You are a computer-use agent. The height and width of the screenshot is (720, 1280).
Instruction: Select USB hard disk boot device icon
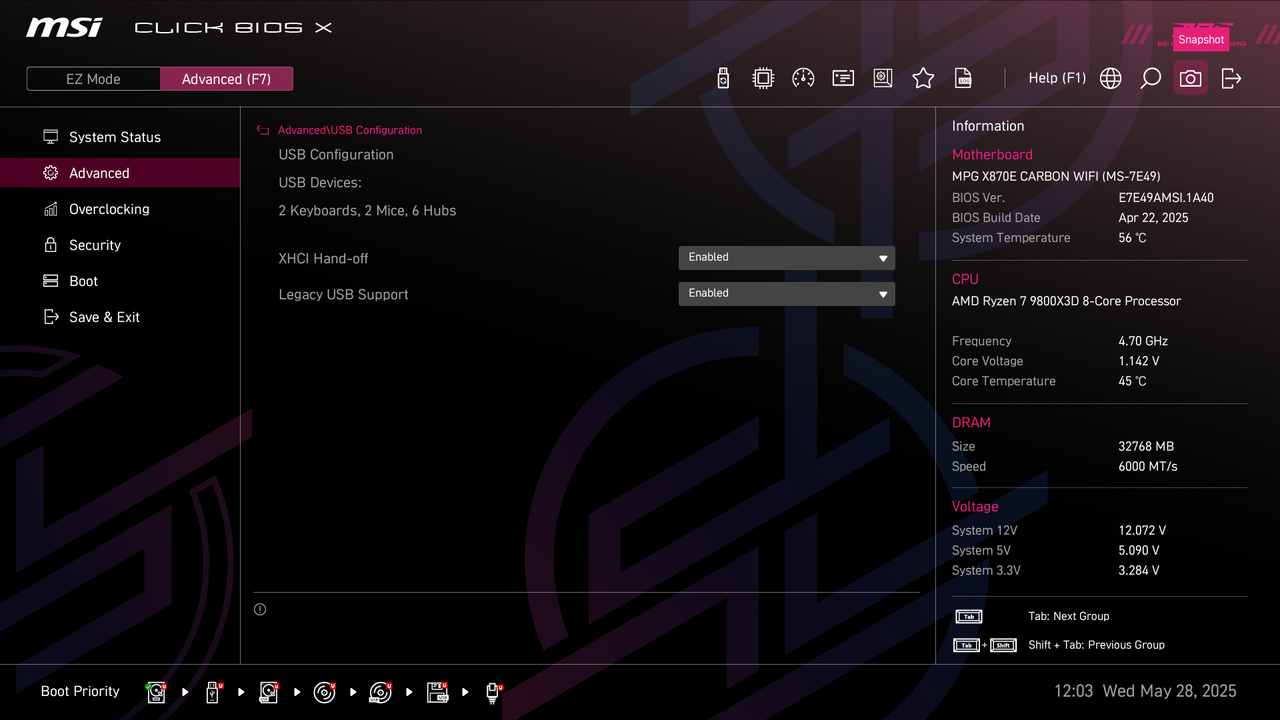268,691
